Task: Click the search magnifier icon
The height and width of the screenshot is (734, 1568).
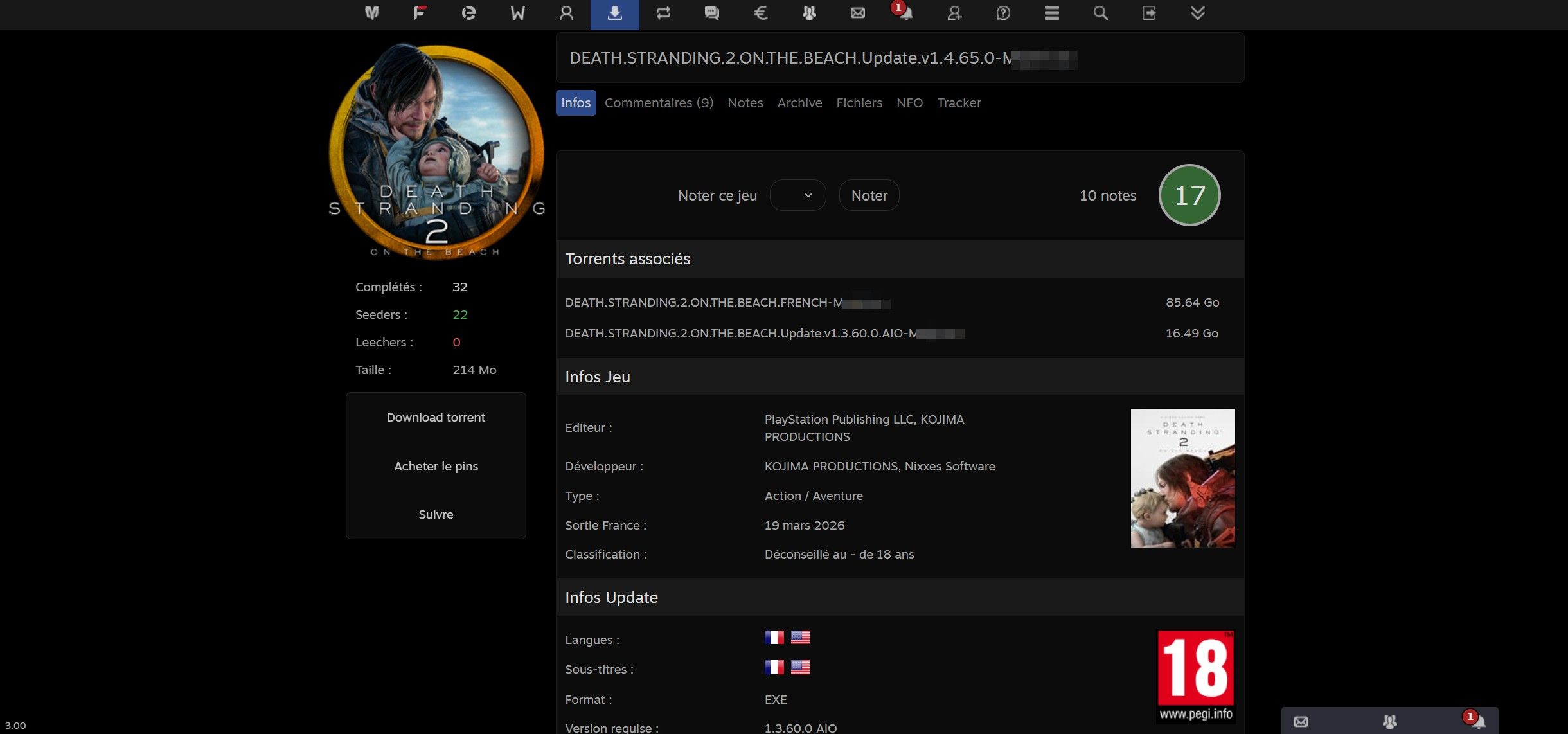Action: (1100, 13)
